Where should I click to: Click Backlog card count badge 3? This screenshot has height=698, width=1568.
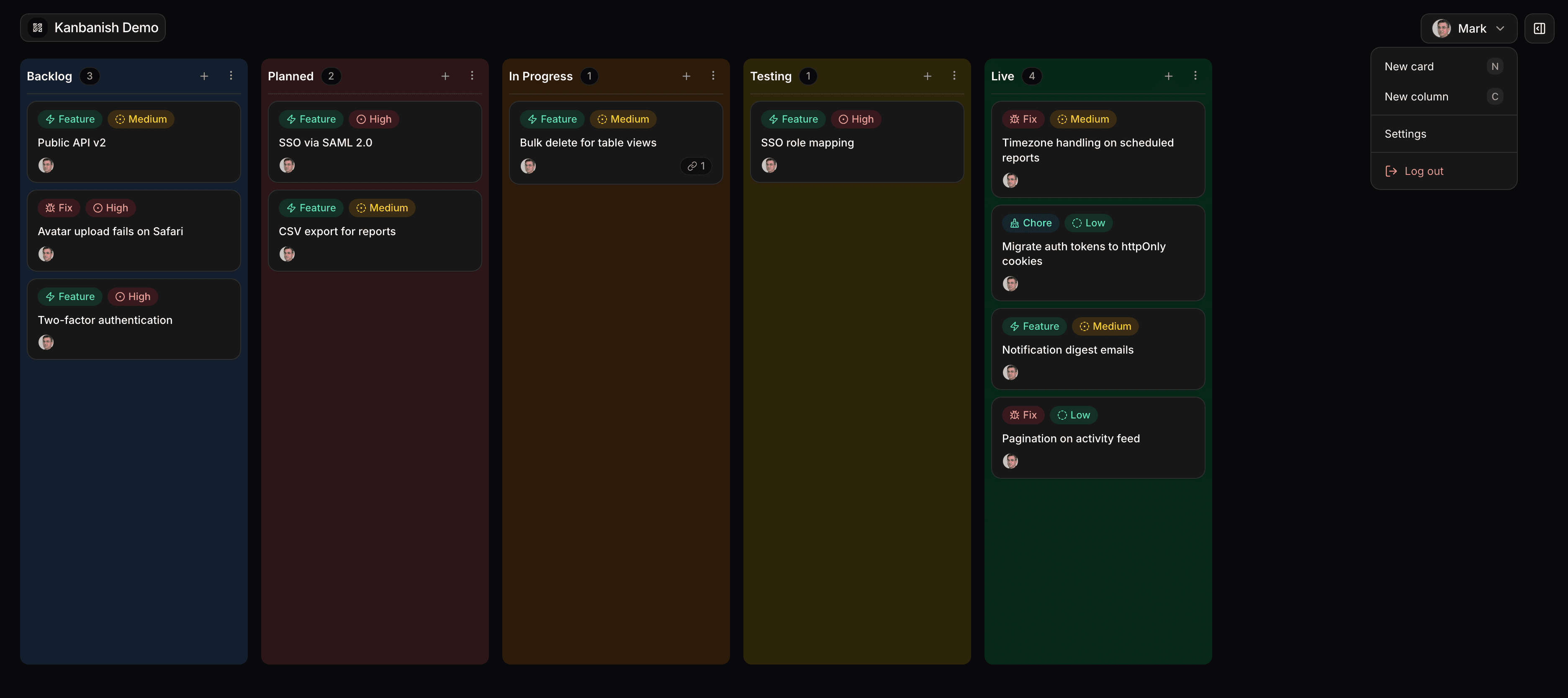click(x=90, y=76)
